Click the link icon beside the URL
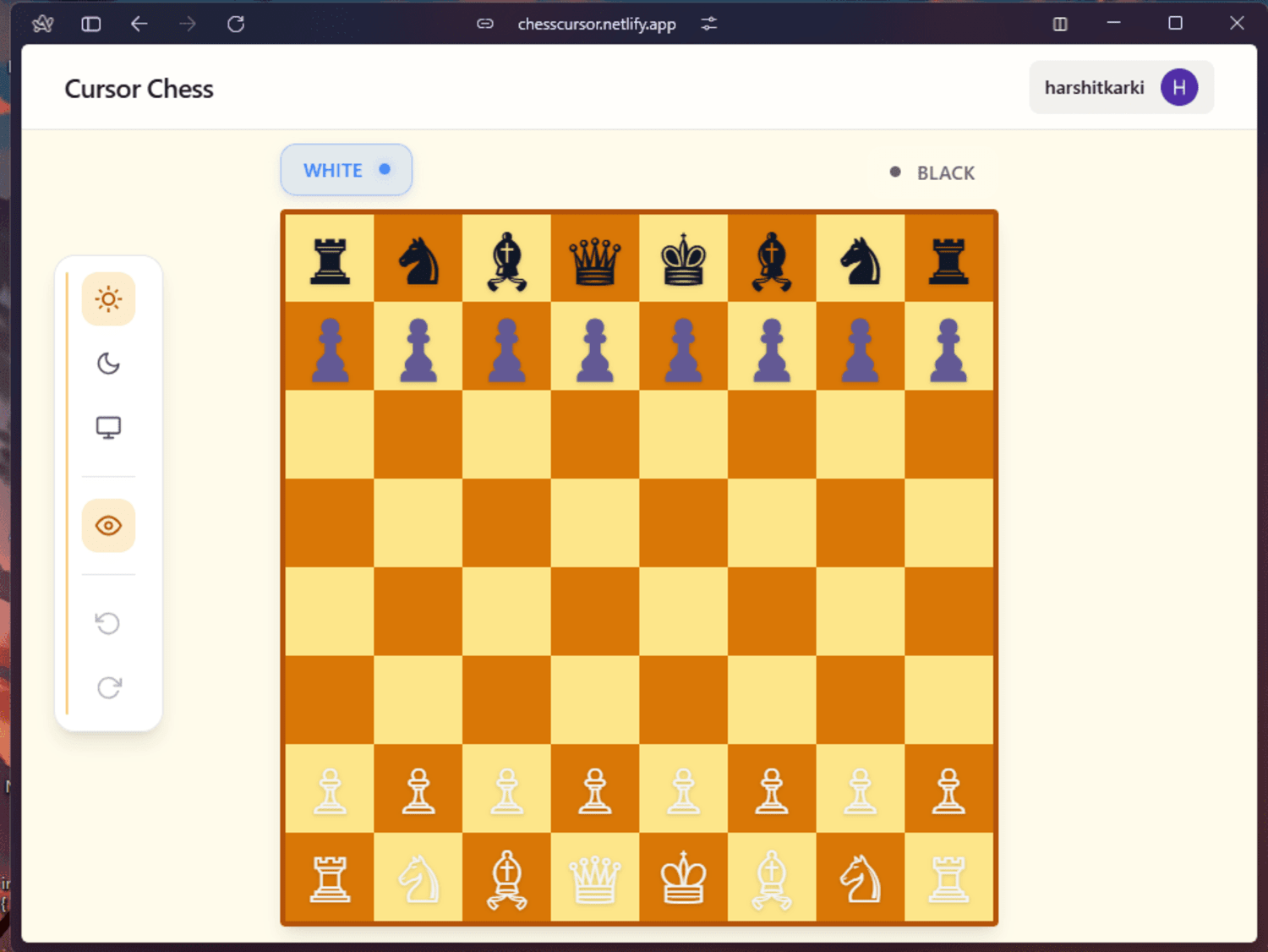The height and width of the screenshot is (952, 1268). [x=485, y=24]
